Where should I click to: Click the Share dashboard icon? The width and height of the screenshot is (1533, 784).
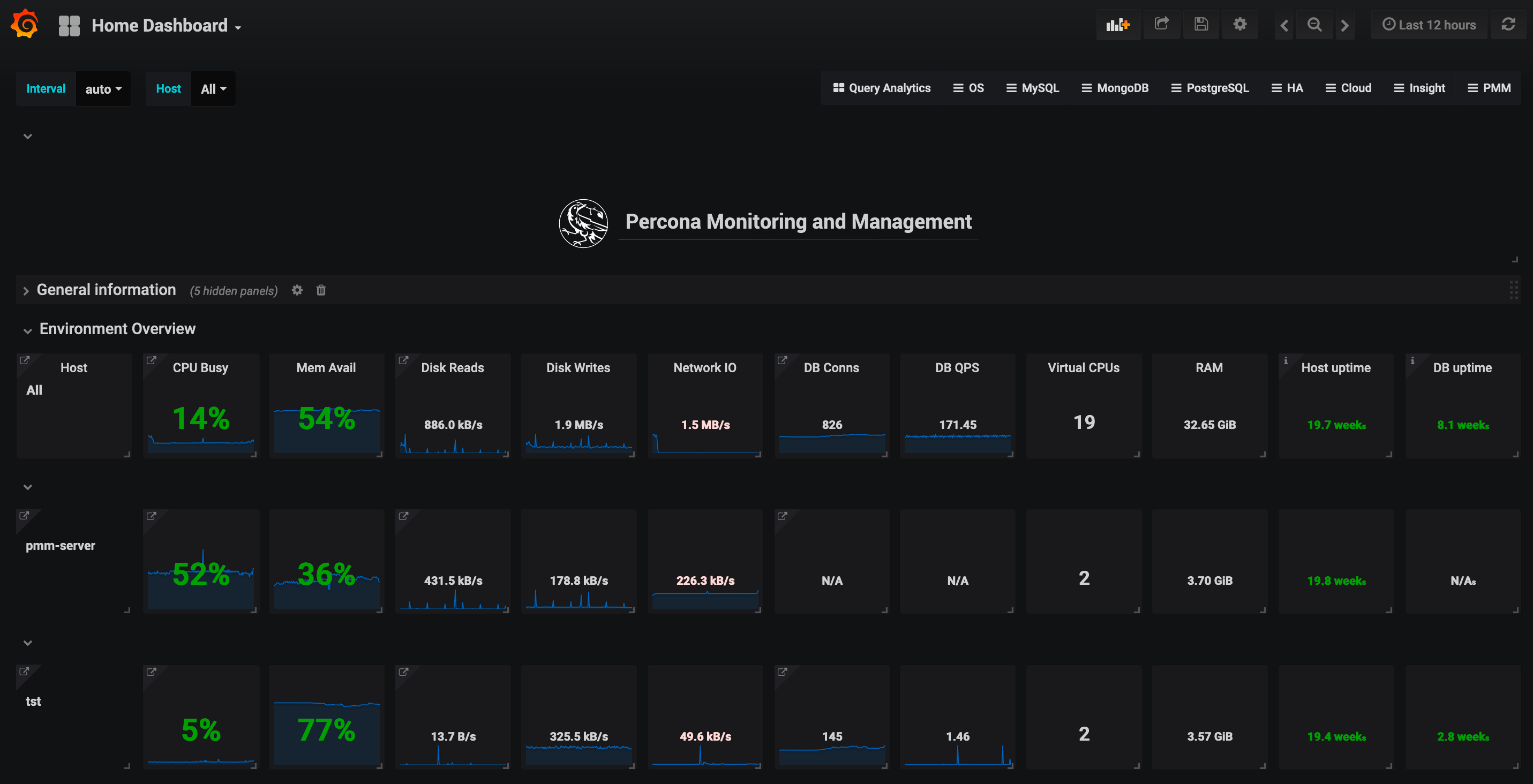tap(1161, 25)
